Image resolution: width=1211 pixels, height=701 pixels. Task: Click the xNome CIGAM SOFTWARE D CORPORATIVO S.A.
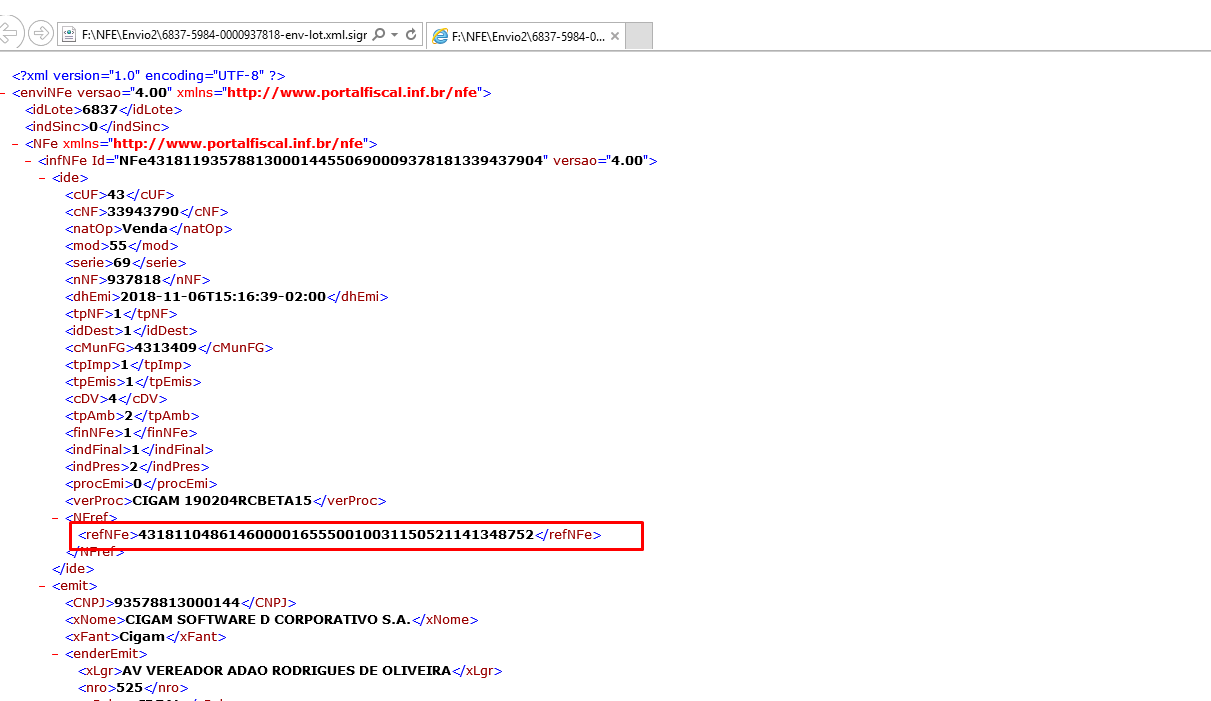[268, 620]
